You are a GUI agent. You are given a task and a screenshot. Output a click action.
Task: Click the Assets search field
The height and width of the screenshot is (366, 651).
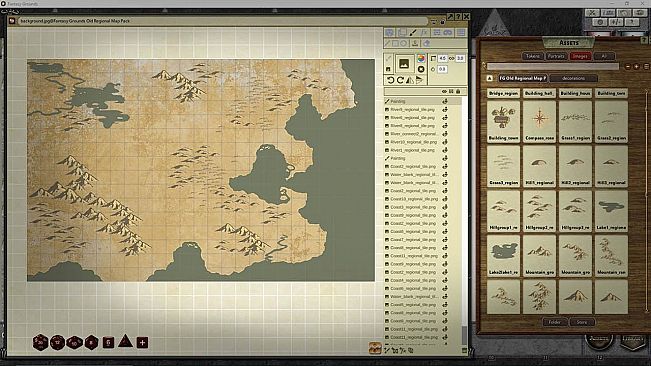[x=553, y=66]
